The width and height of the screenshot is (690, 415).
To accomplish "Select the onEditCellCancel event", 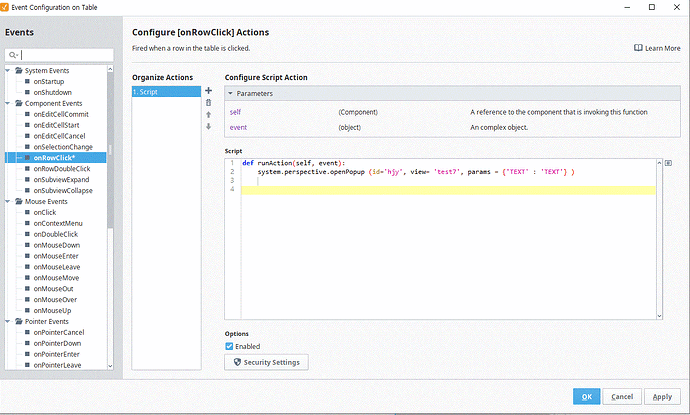I will pyautogui.click(x=59, y=136).
